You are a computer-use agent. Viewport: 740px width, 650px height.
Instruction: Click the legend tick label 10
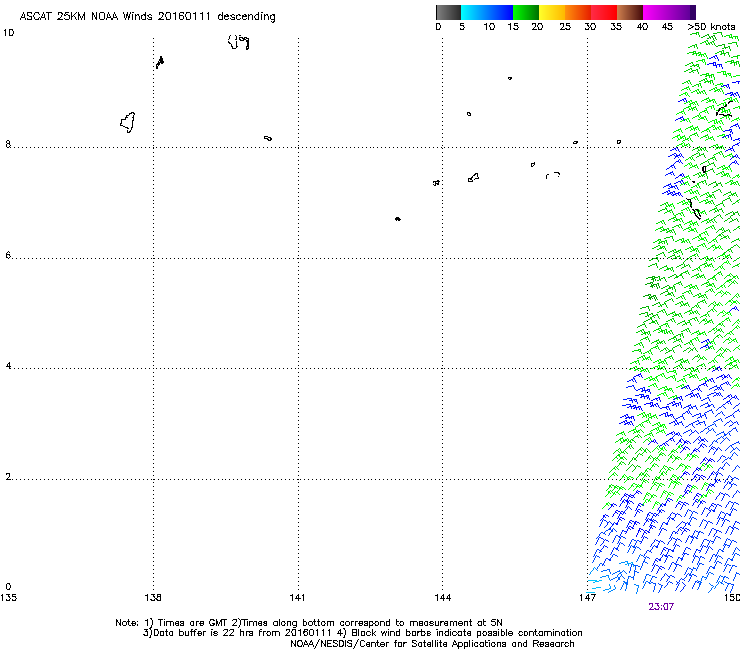click(x=489, y=26)
